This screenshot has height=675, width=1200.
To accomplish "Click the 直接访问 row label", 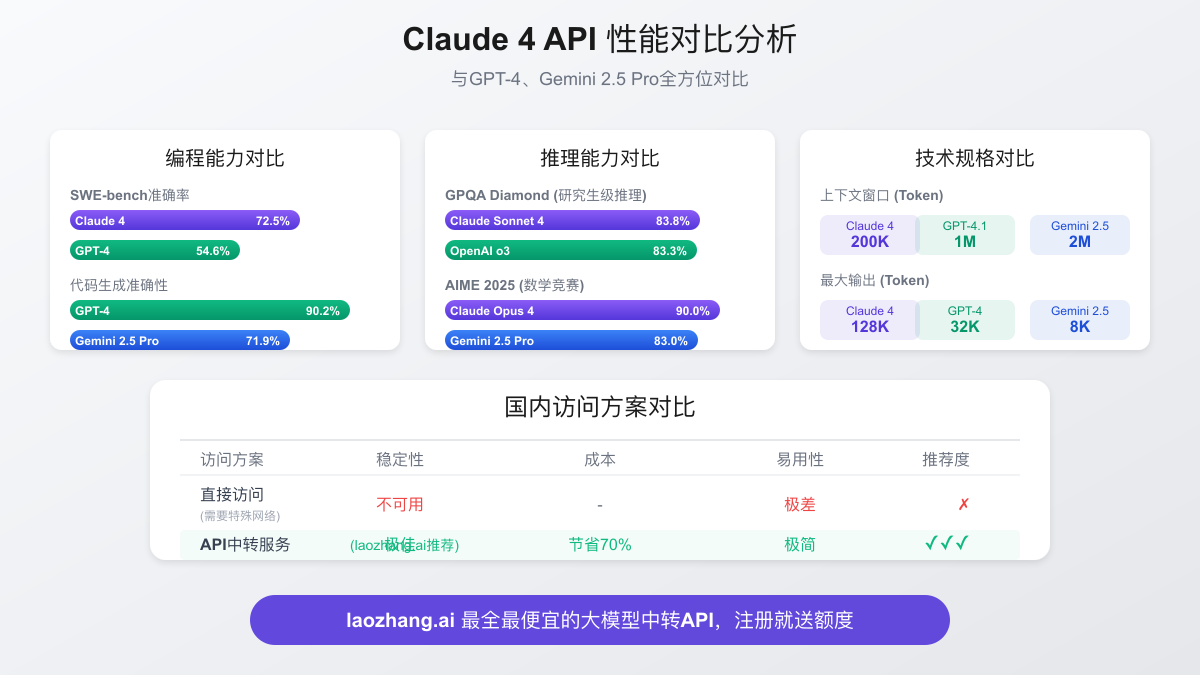I will tap(232, 495).
